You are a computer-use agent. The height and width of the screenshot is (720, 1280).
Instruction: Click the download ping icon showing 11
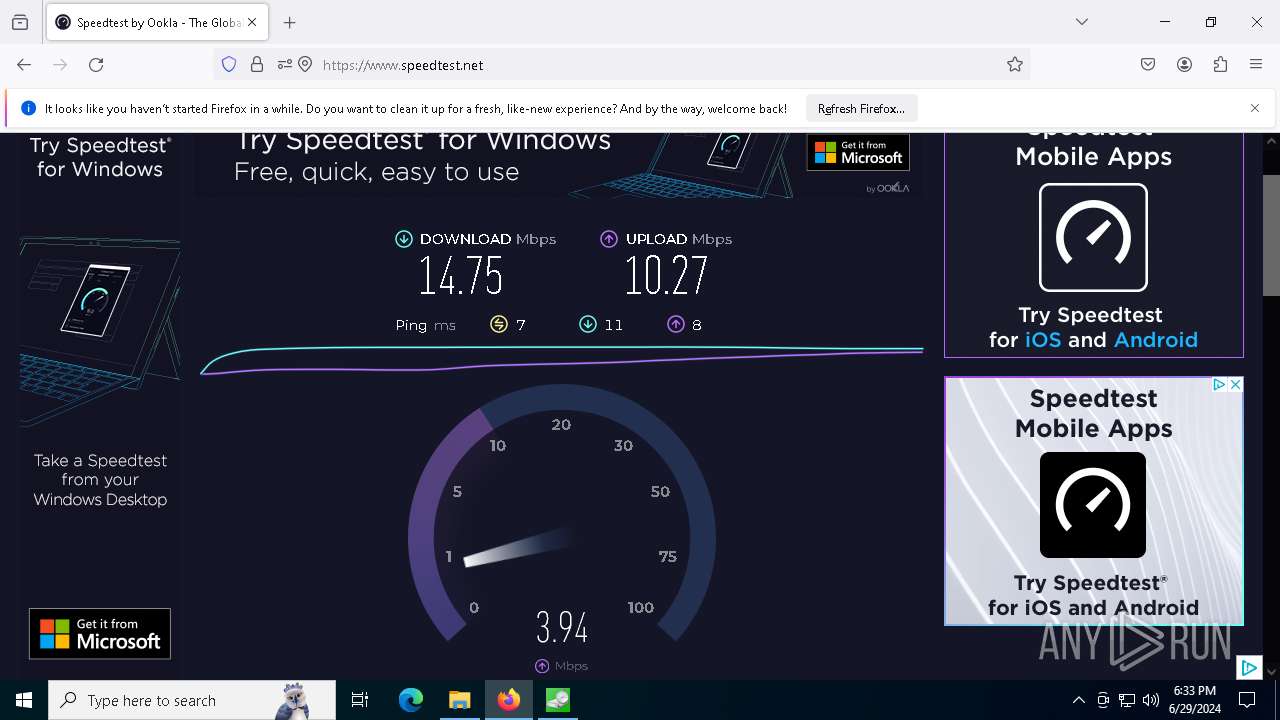pos(588,324)
